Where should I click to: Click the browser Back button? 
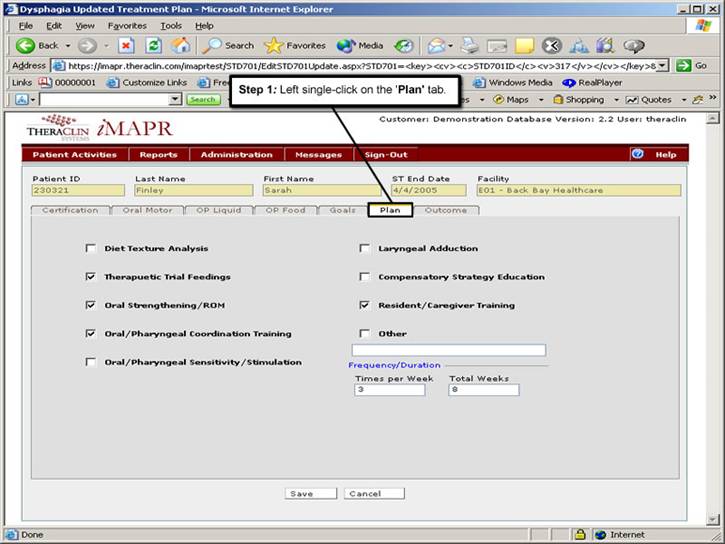click(38, 45)
